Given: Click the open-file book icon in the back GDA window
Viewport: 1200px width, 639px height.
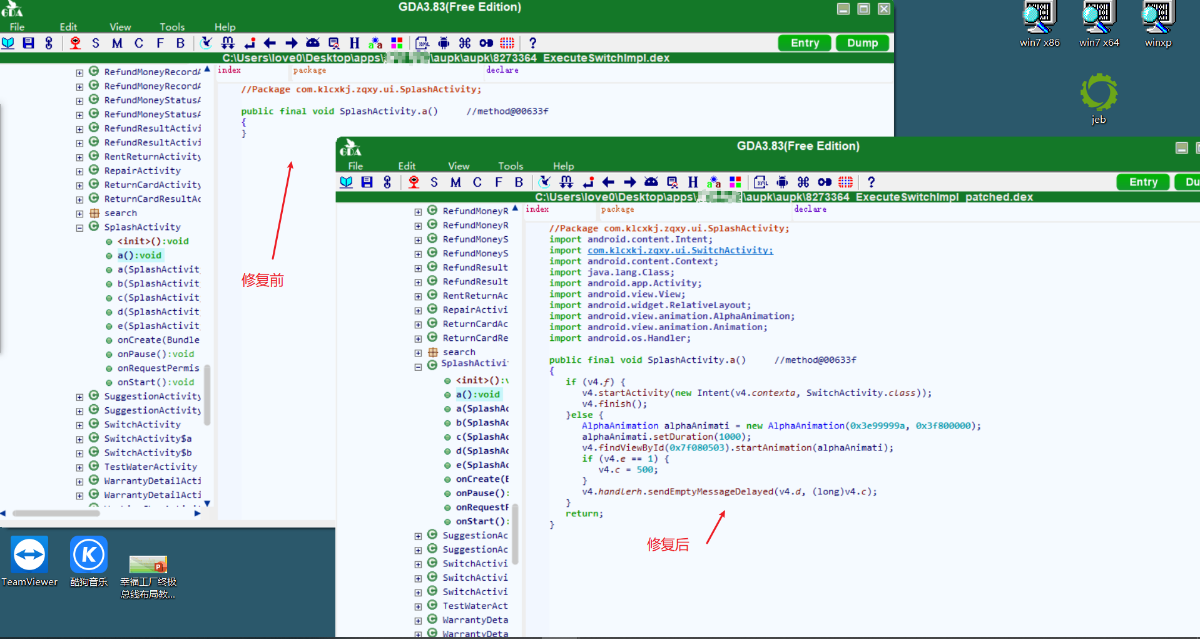Looking at the screenshot, I should [8, 43].
